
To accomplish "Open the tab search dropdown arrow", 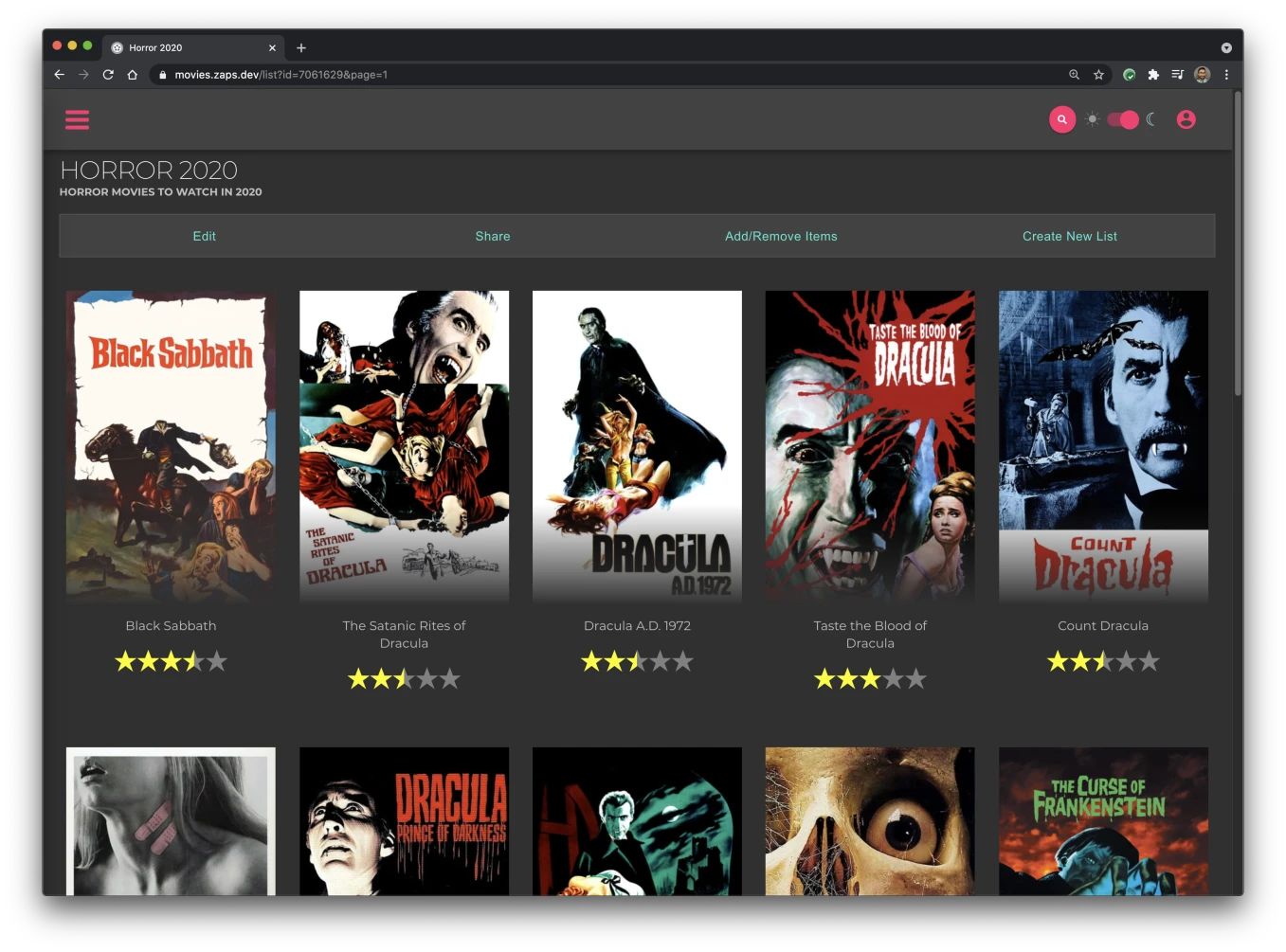I will [1226, 47].
